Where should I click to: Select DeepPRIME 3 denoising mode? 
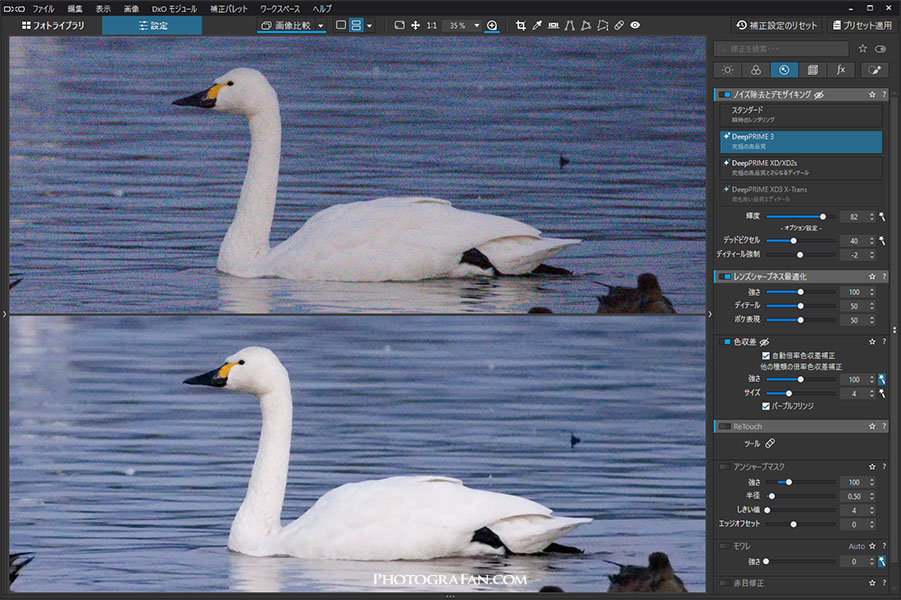click(x=801, y=141)
